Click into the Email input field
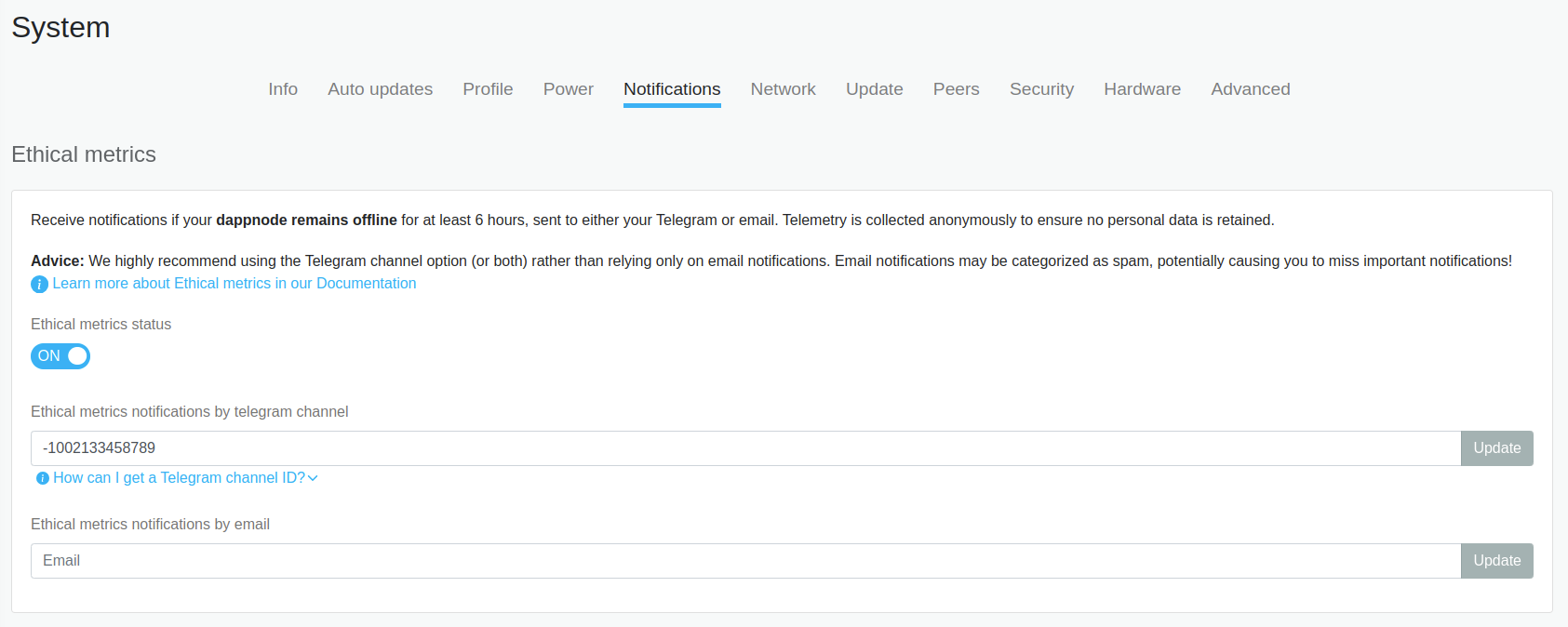The image size is (1568, 627). (x=744, y=561)
